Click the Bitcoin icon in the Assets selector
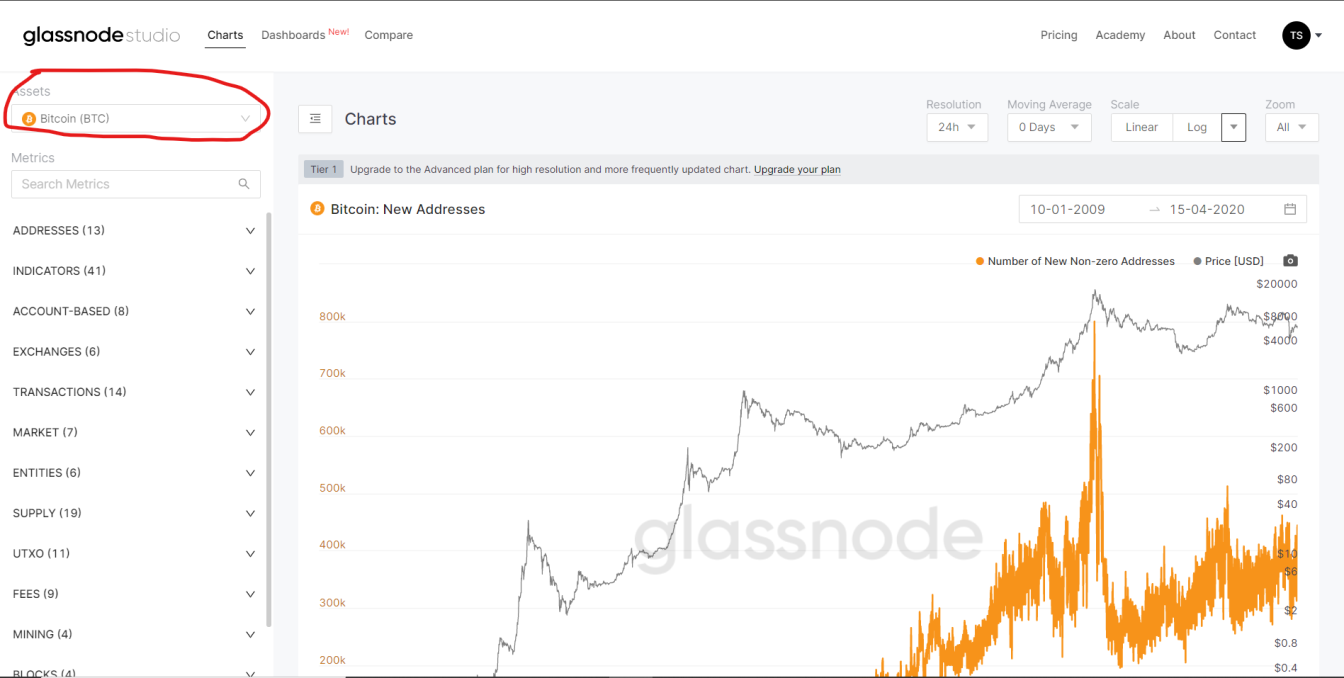Image resolution: width=1344 pixels, height=678 pixels. click(29, 118)
